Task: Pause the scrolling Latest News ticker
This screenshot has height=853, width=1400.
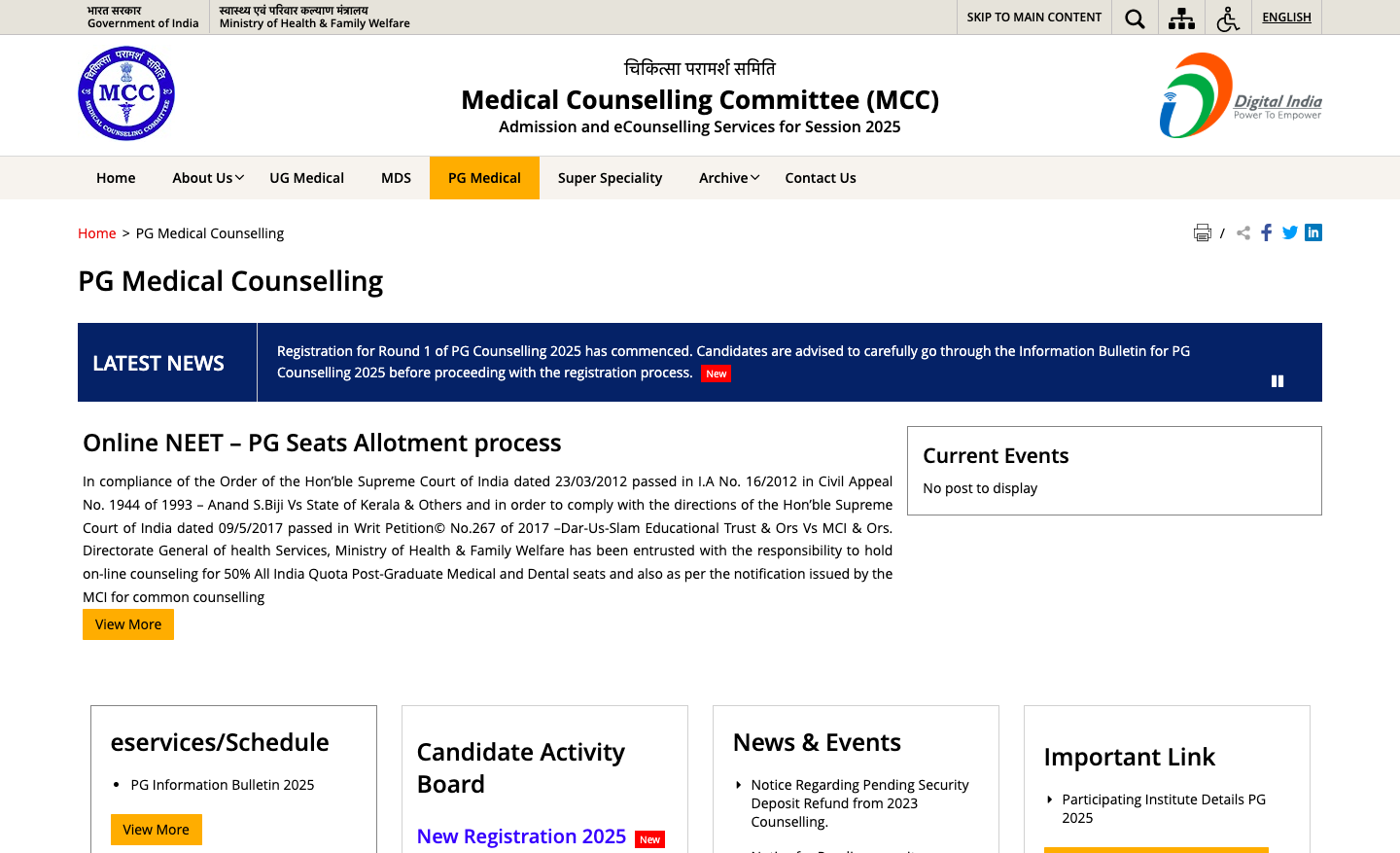Action: [1277, 380]
